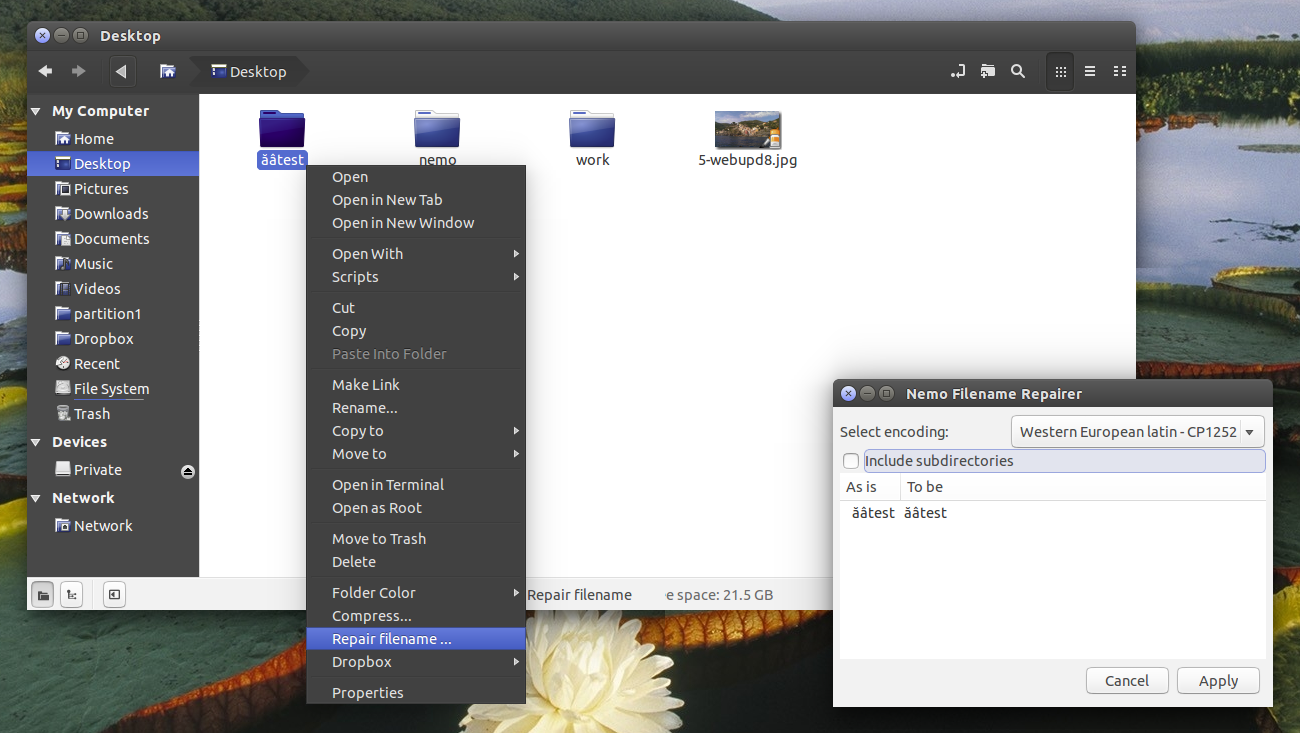
Task: Hide the sidebar using the panel toggle icon
Action: click(114, 594)
